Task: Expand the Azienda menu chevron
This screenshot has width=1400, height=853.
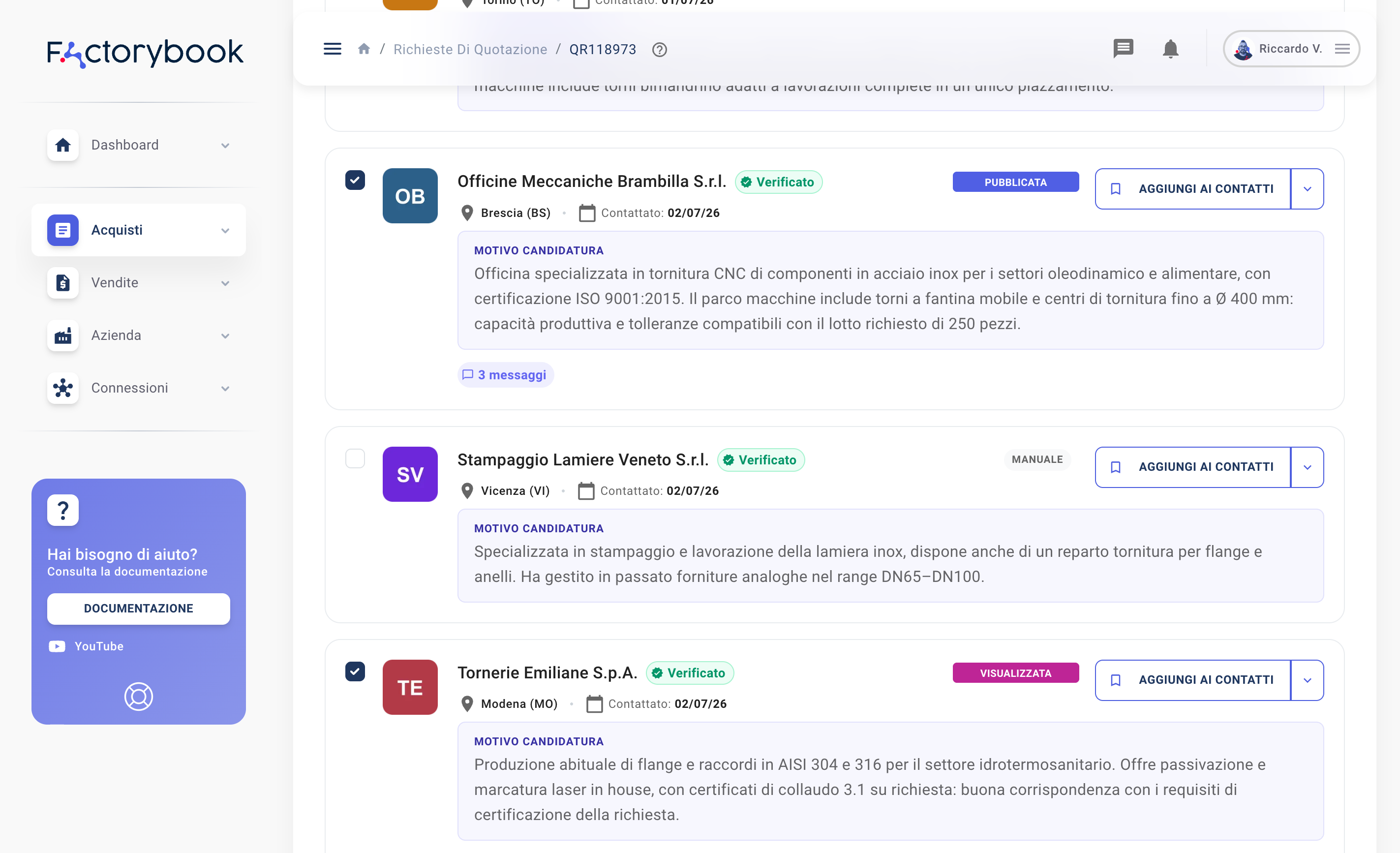Action: (x=225, y=336)
